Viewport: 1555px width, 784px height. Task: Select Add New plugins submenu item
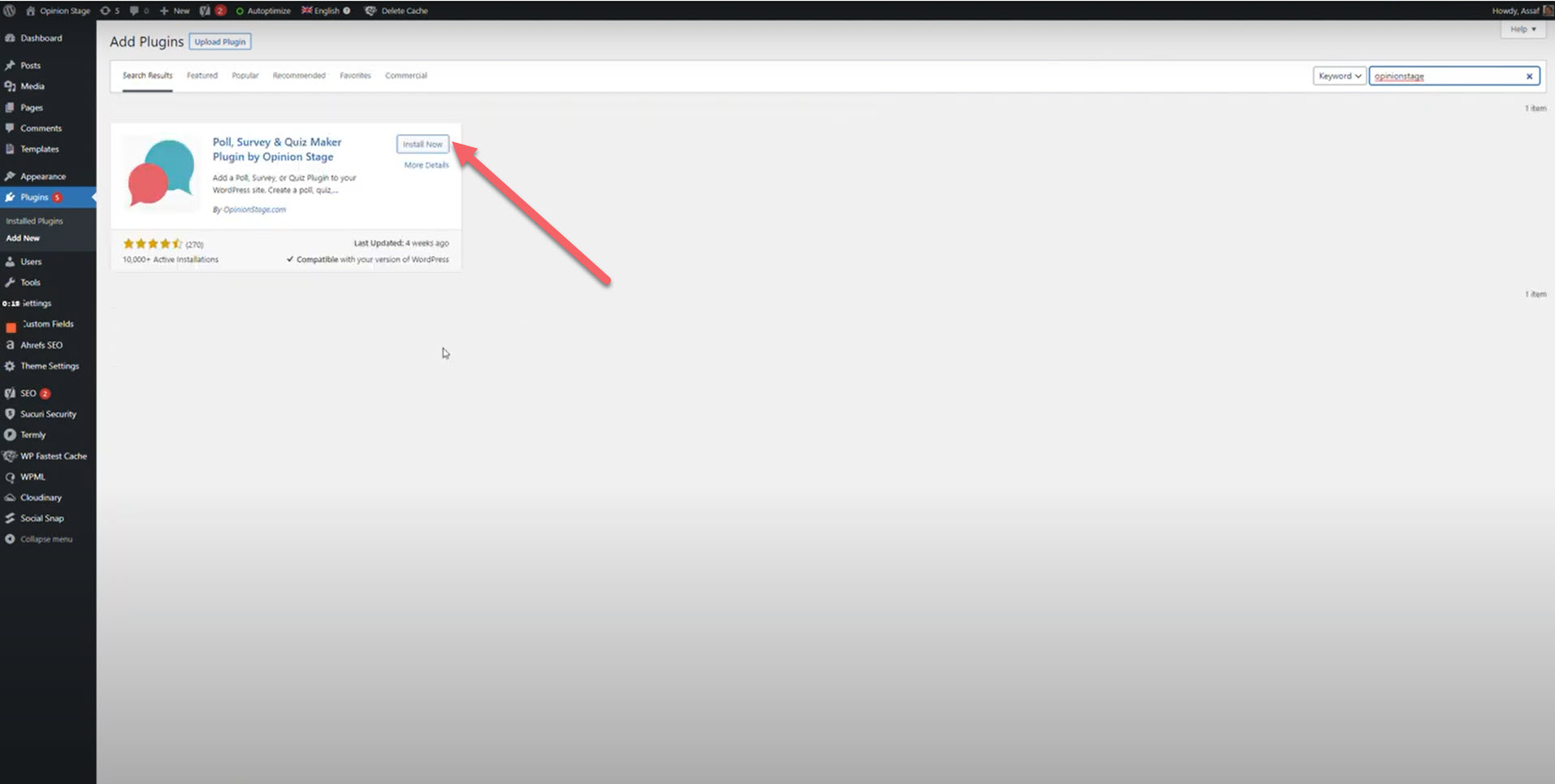23,238
